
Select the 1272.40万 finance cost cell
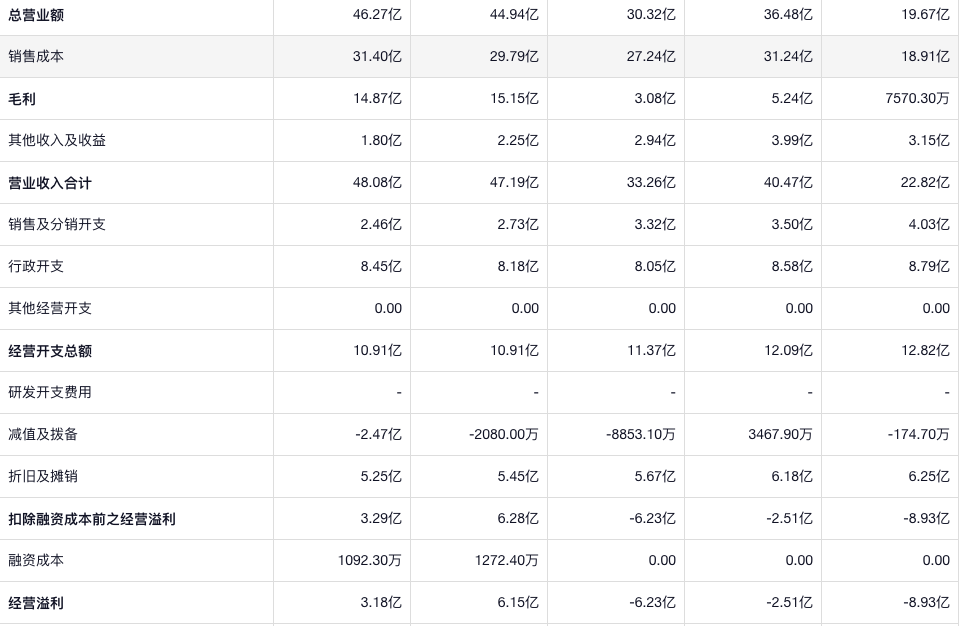pyautogui.click(x=506, y=561)
